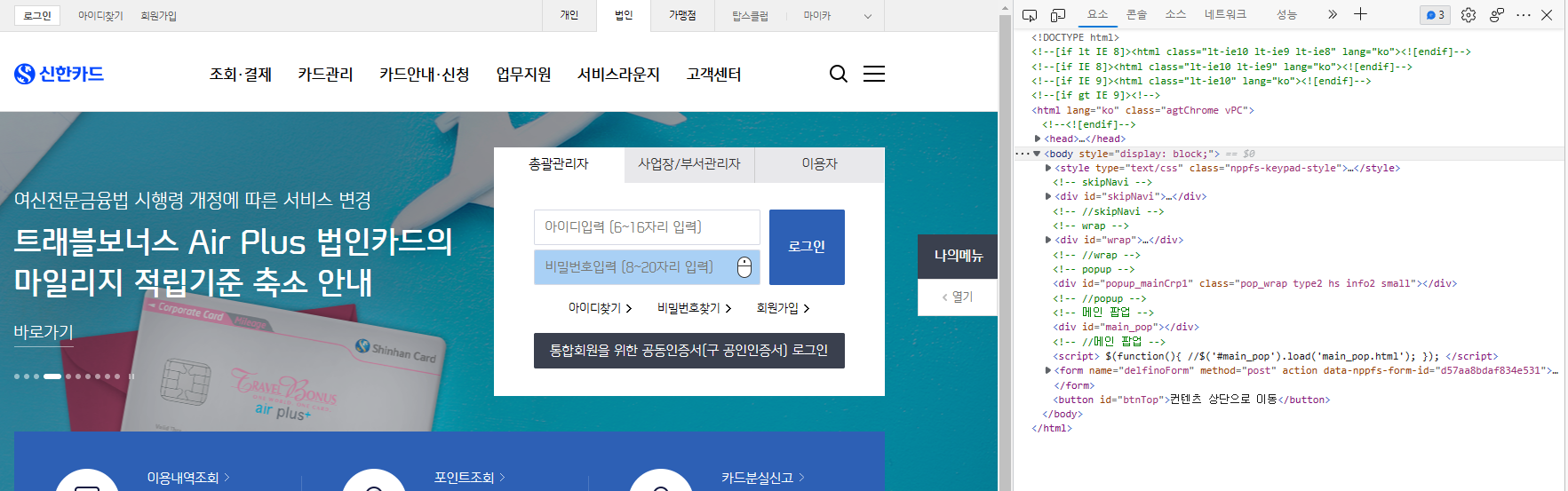Switch to DevTools 요소 tab
This screenshot has height=491, width=1568.
(x=1098, y=14)
